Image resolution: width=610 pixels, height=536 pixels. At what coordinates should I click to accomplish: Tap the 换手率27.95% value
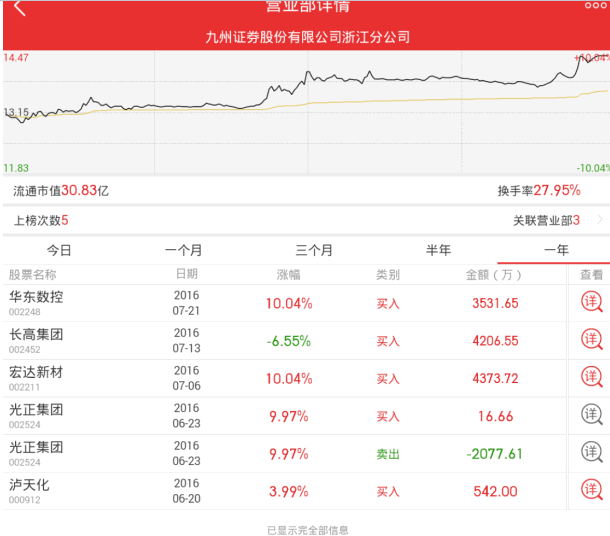click(539, 191)
